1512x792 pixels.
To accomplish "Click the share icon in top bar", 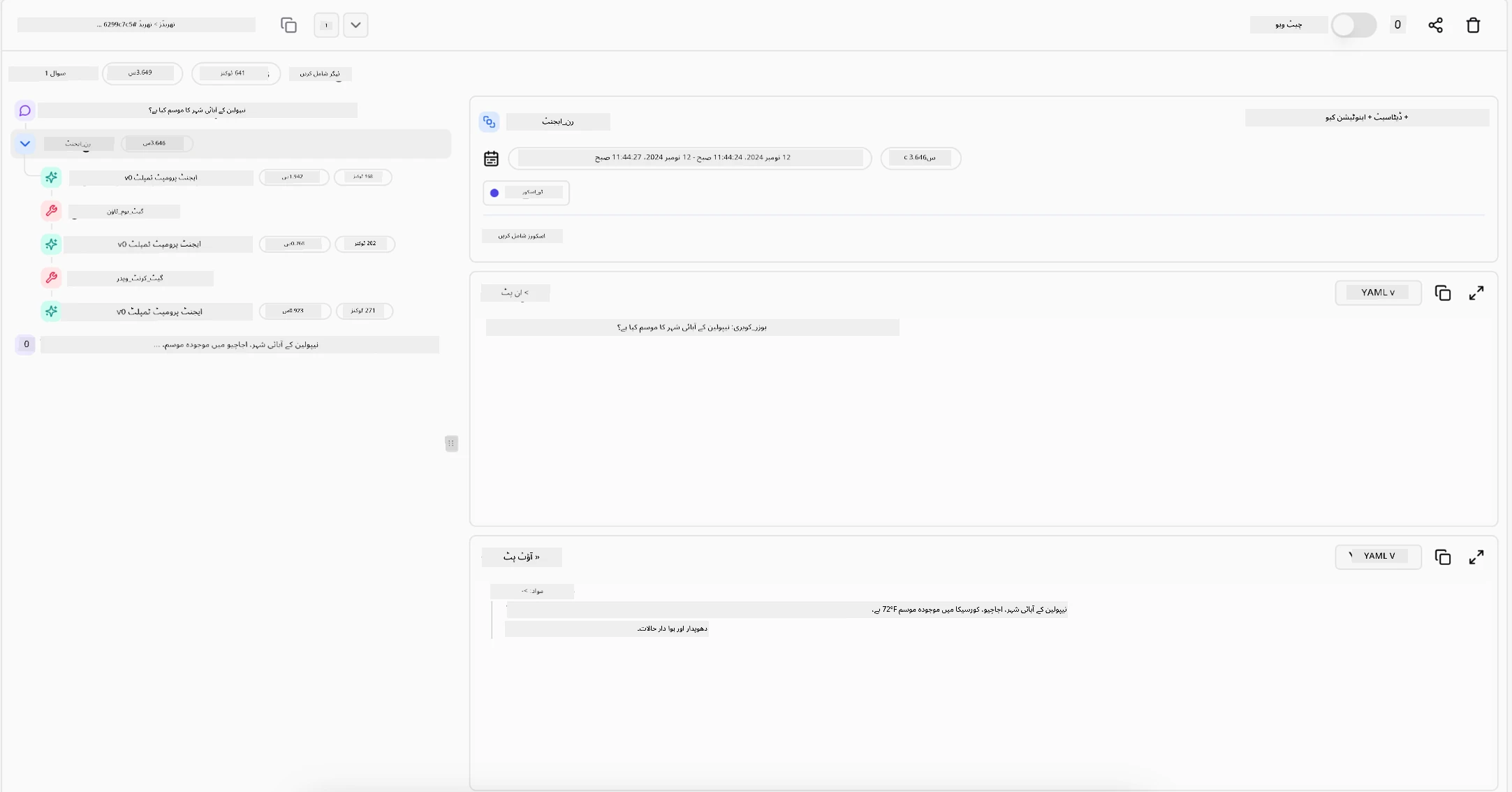I will (x=1435, y=25).
